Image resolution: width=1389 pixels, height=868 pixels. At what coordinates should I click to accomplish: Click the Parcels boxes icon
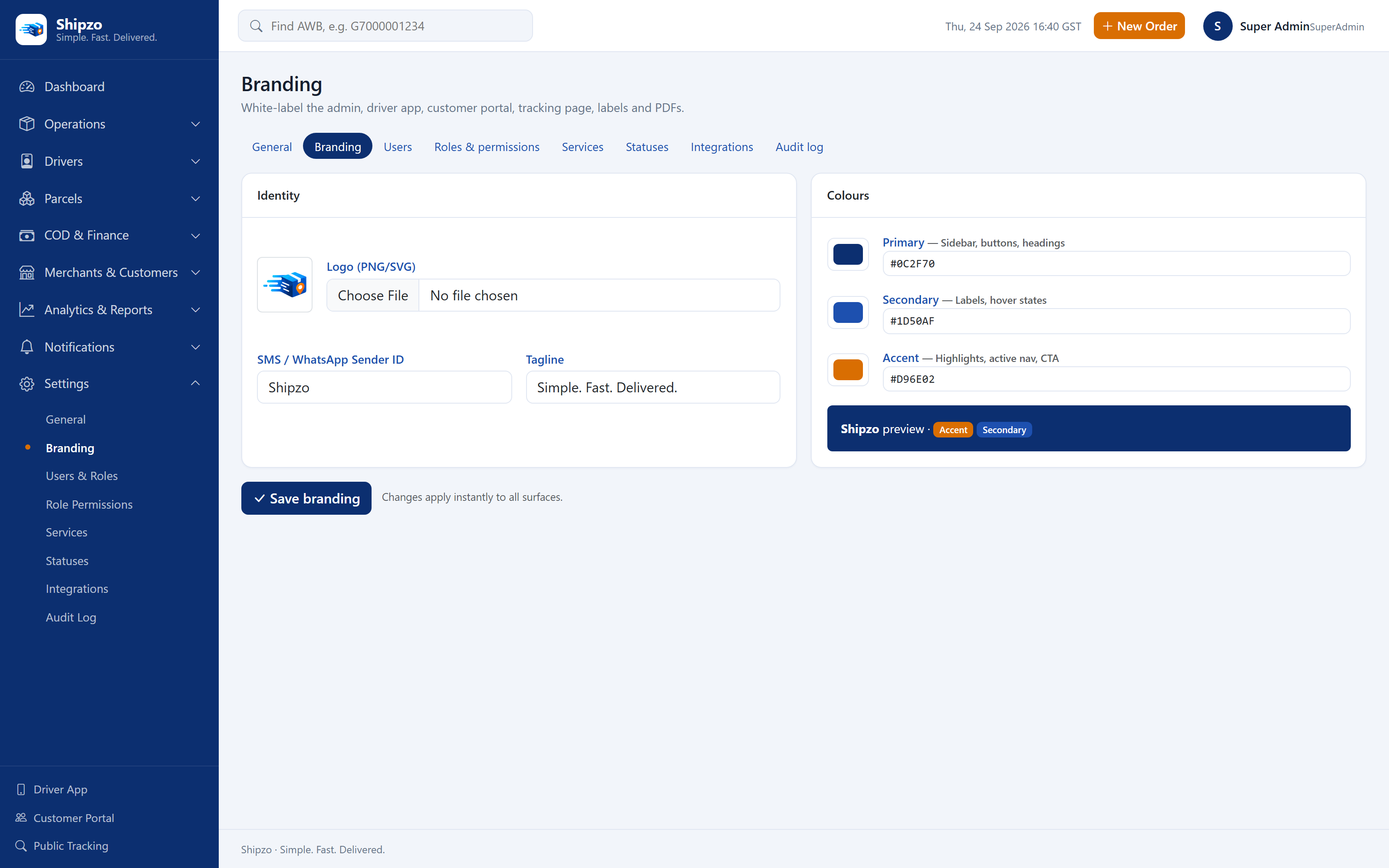(27, 199)
